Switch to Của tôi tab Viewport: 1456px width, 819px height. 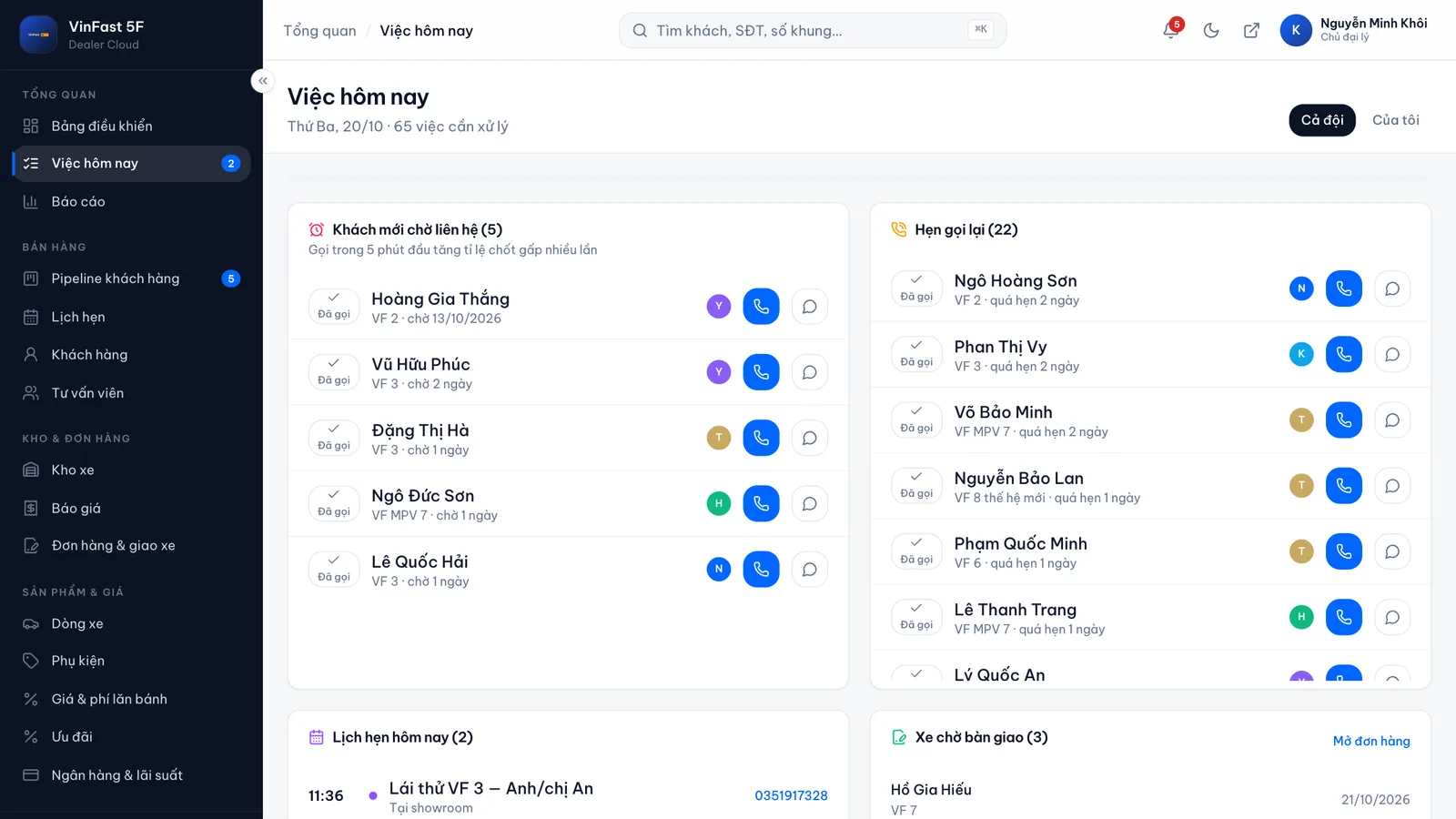pyautogui.click(x=1396, y=120)
